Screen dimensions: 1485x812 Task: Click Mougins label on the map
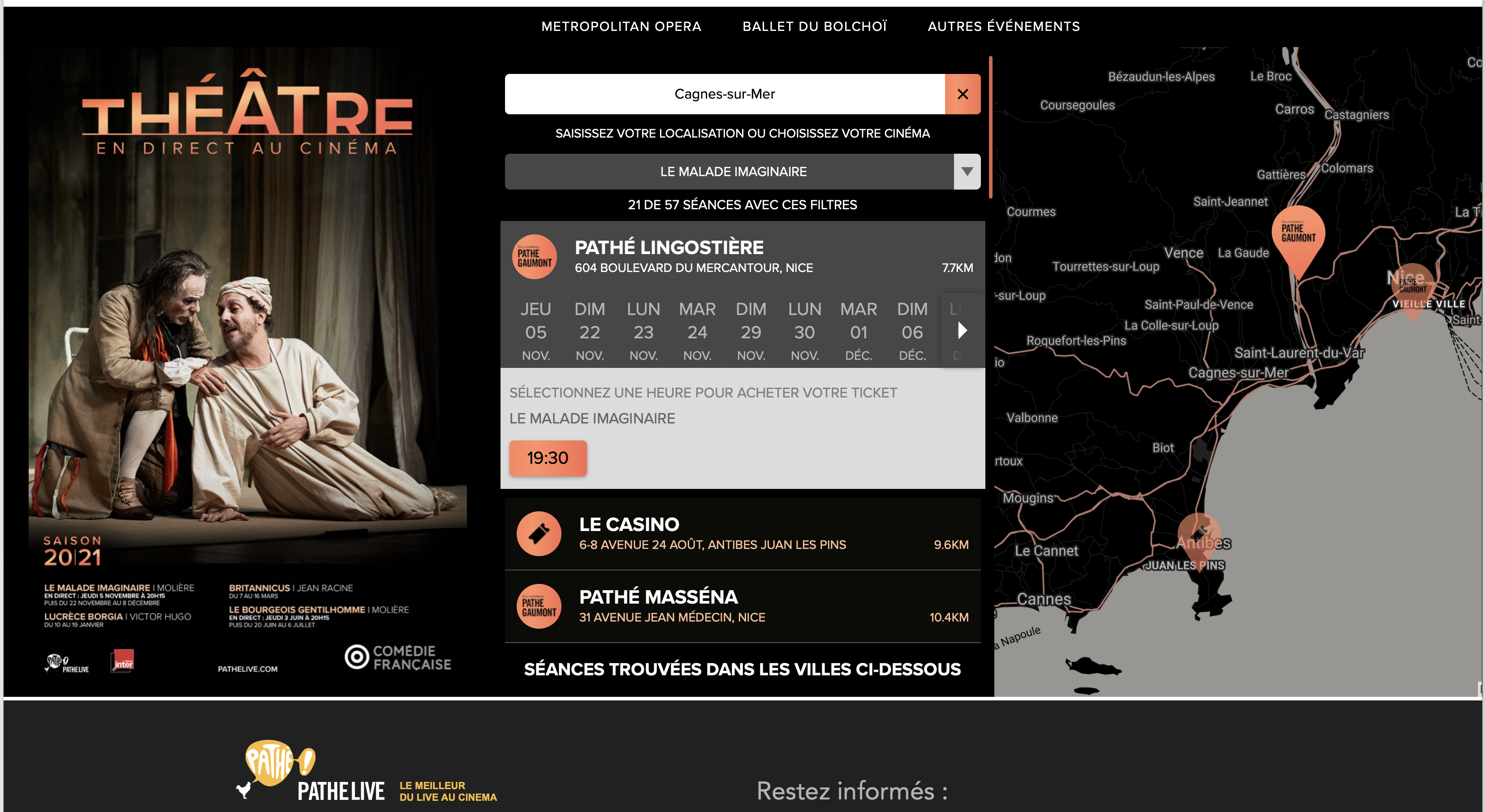point(1028,498)
